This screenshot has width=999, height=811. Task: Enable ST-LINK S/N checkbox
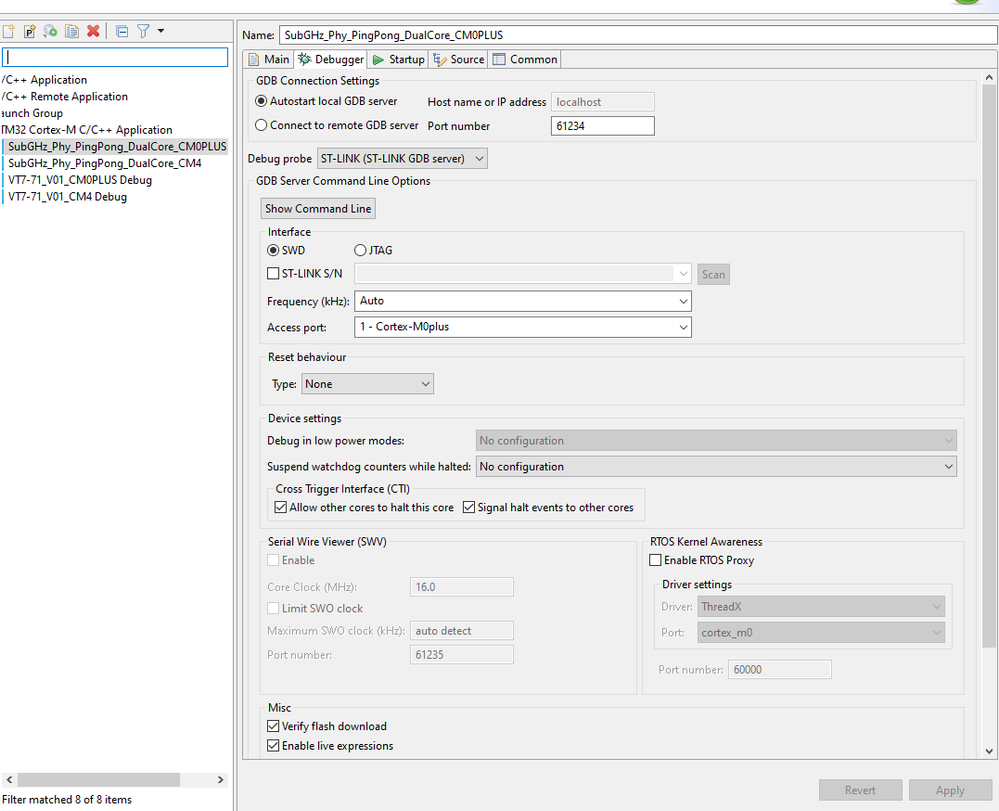click(273, 274)
